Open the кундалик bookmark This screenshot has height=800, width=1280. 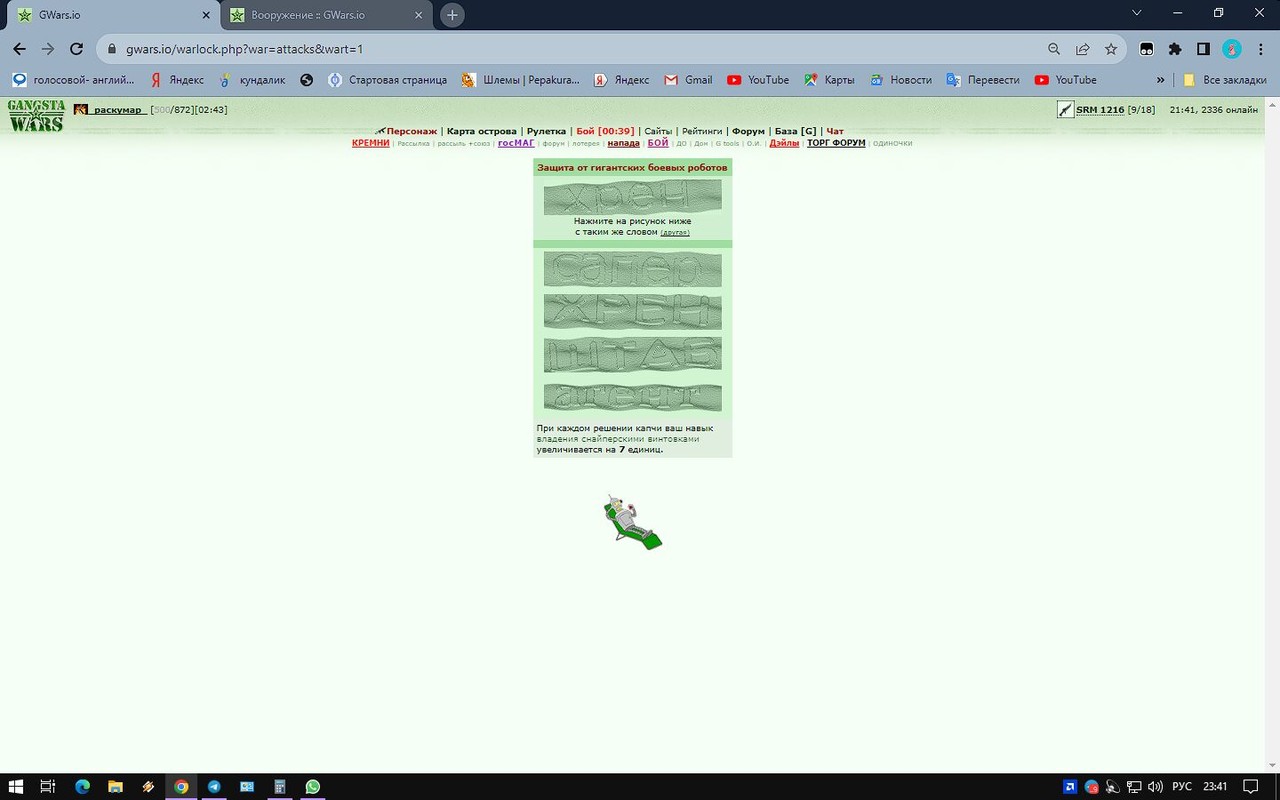point(252,80)
